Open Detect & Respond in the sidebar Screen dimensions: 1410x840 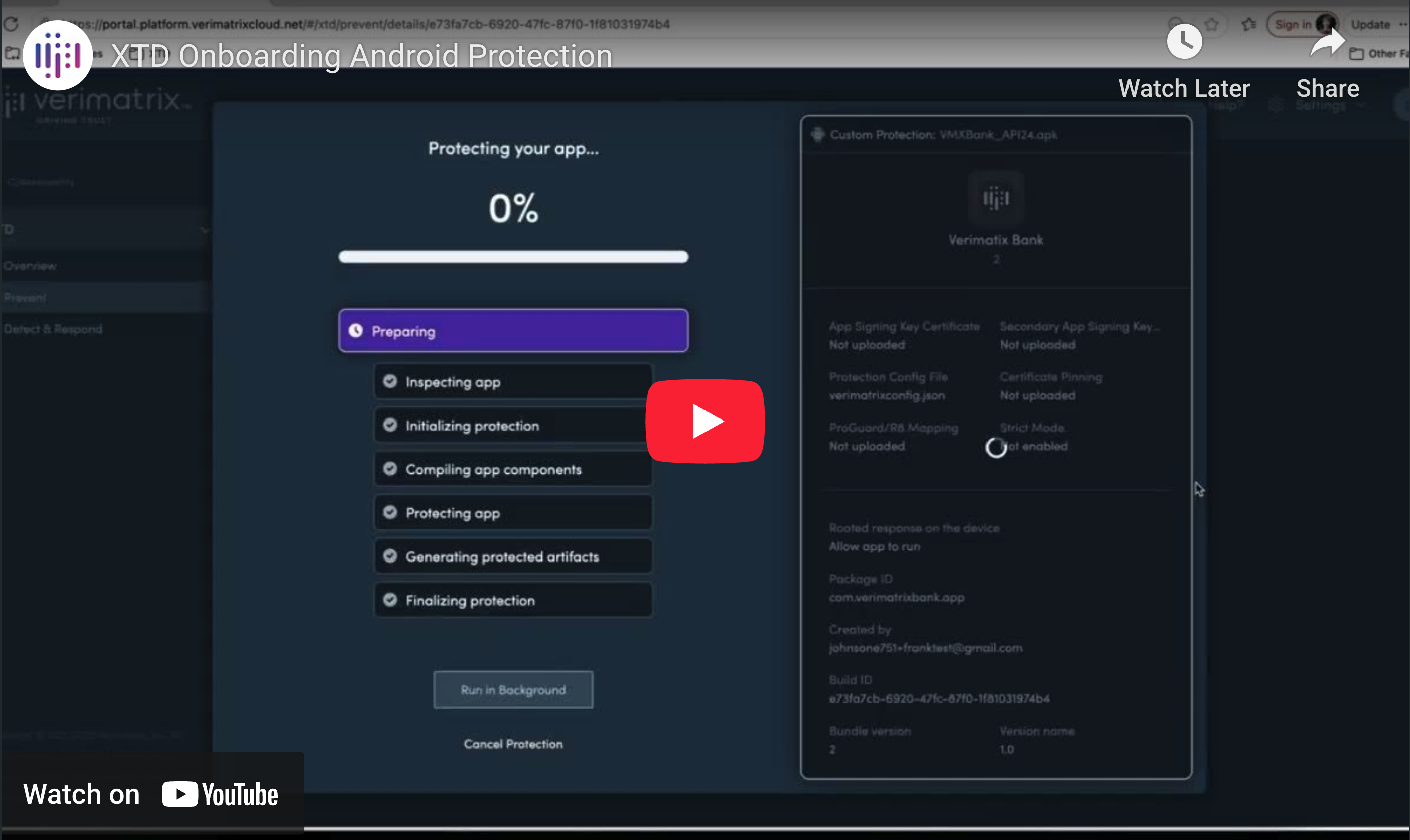53,329
